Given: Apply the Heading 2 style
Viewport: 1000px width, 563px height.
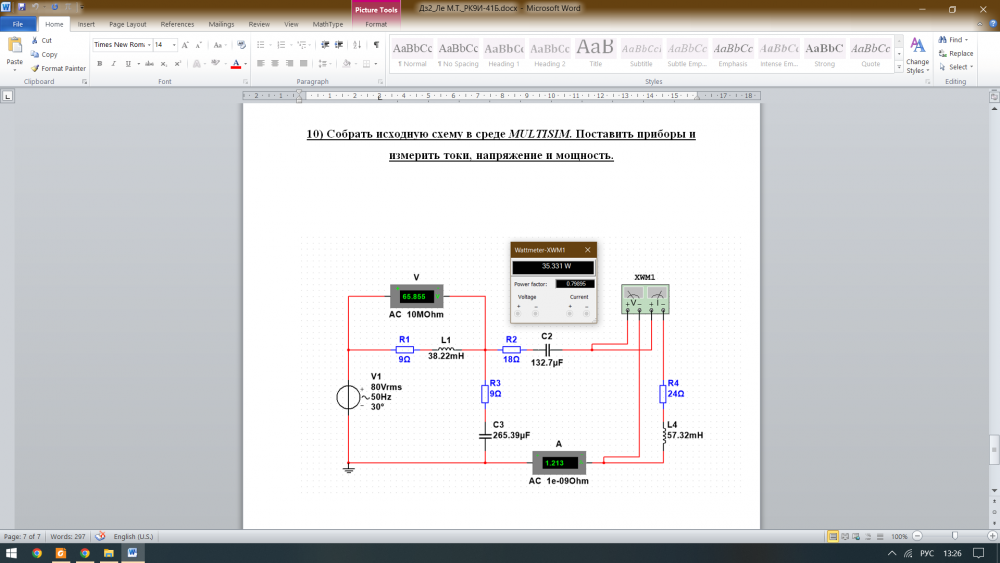Looking at the screenshot, I should point(549,52).
